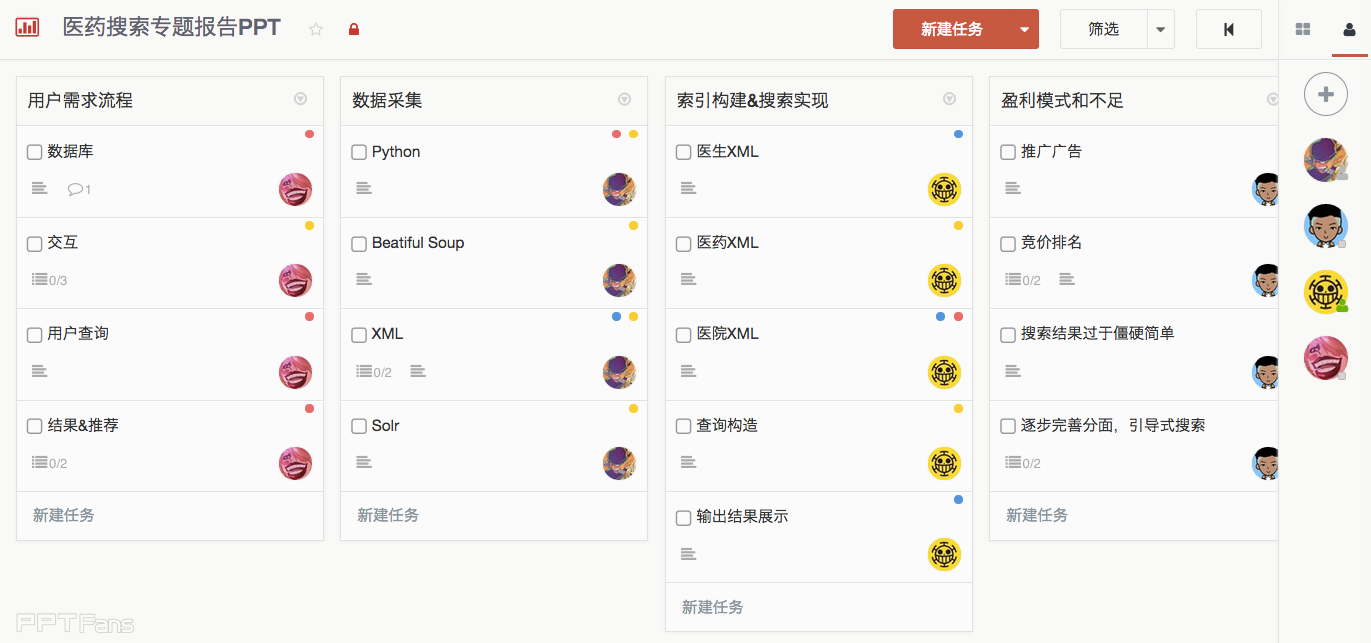Viewport: 1371px width, 643px height.
Task: Add a new member with plus icon
Action: (x=1325, y=95)
